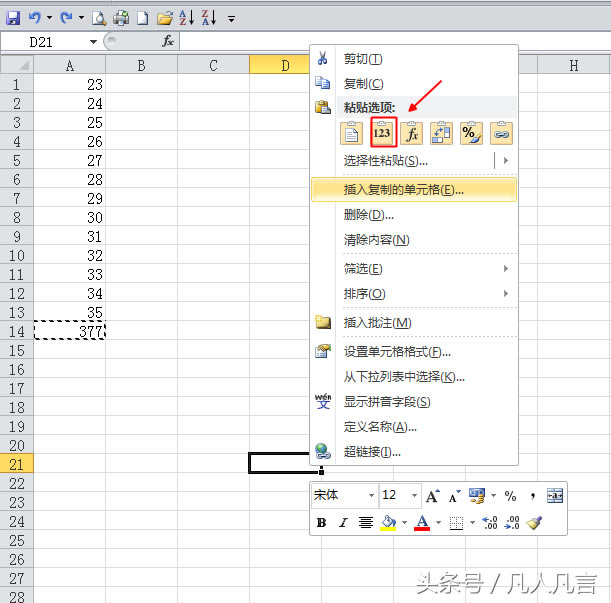Open Print Preview magnifier icon

[99, 18]
